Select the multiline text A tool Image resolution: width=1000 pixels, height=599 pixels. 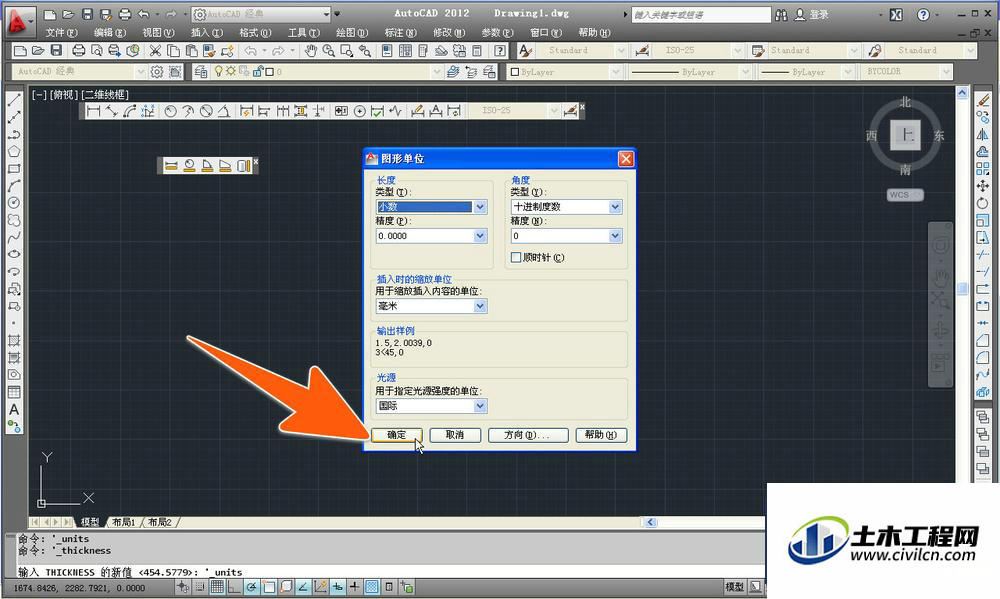[x=13, y=410]
